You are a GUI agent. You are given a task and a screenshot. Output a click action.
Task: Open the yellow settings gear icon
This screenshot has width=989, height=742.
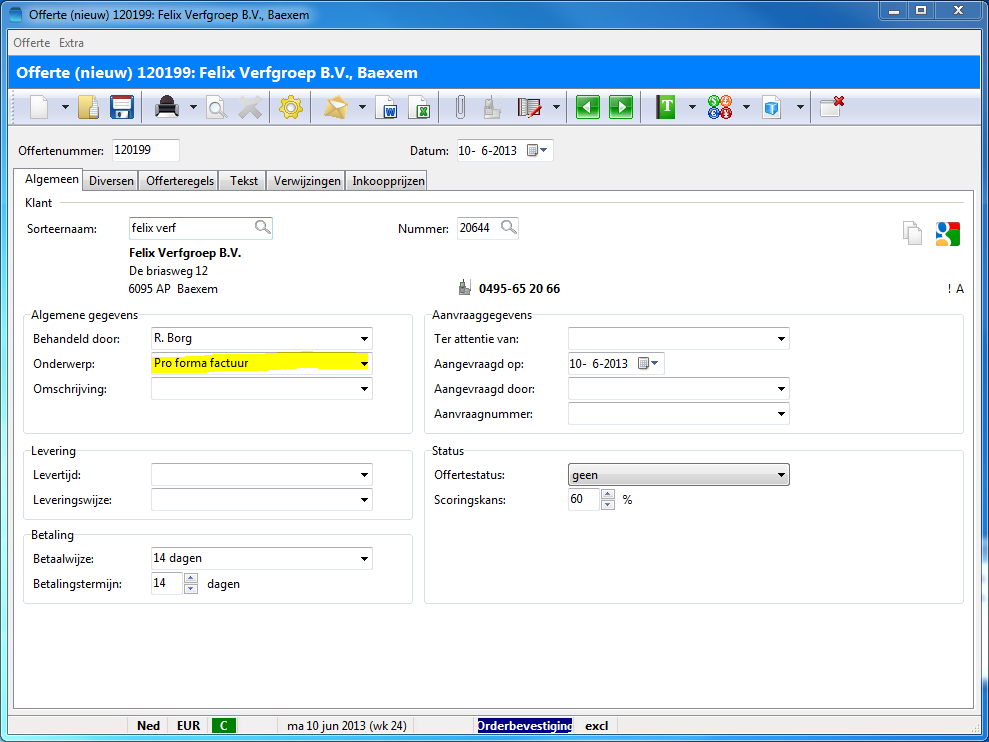[x=290, y=108]
